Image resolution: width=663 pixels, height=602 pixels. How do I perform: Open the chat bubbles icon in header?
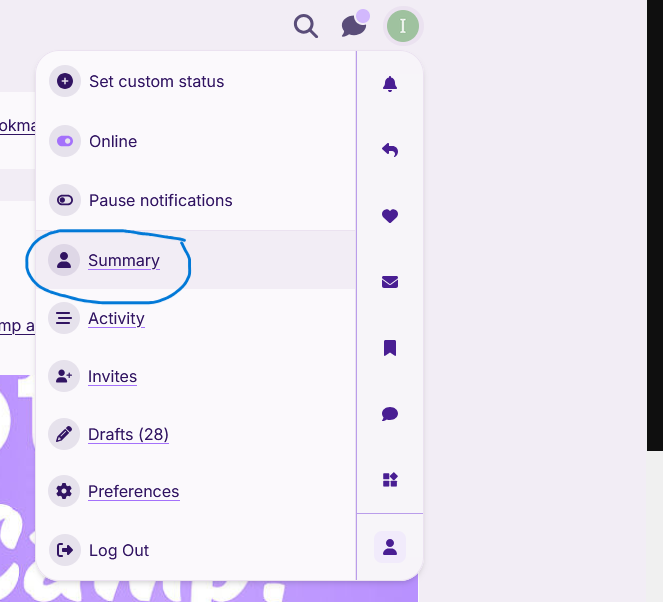354,25
